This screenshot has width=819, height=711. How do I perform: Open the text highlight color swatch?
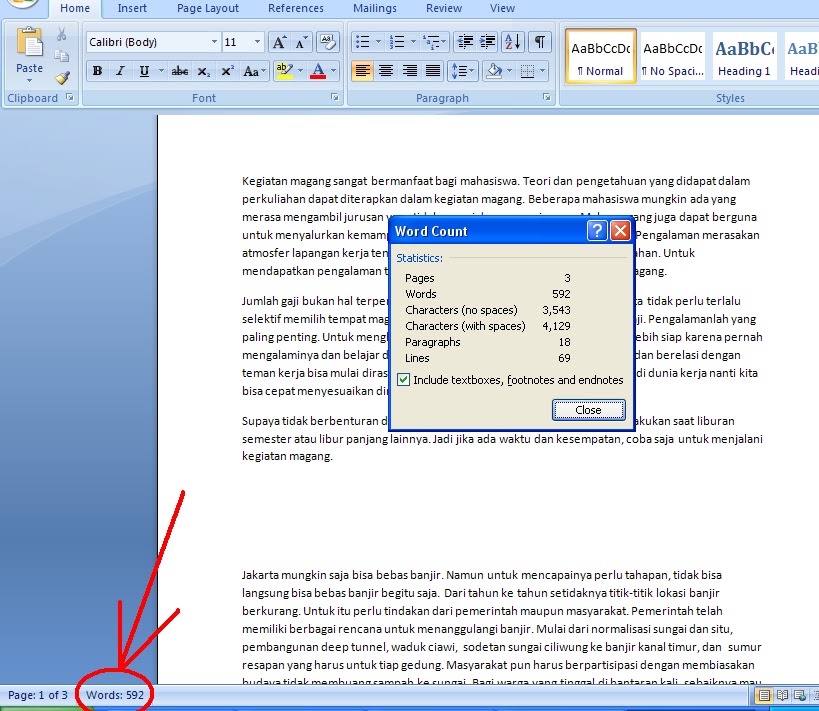[286, 71]
